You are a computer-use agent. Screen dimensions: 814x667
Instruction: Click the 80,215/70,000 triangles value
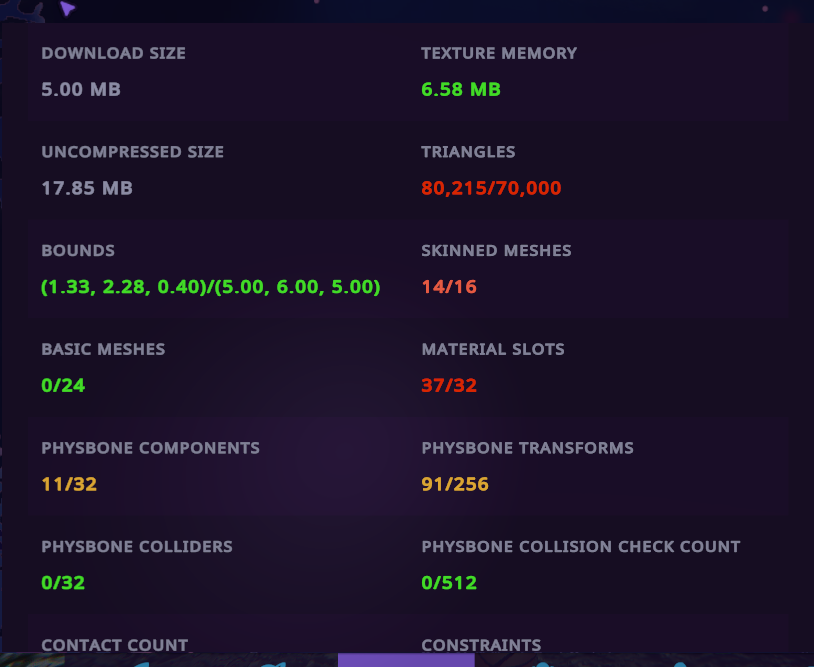491,188
